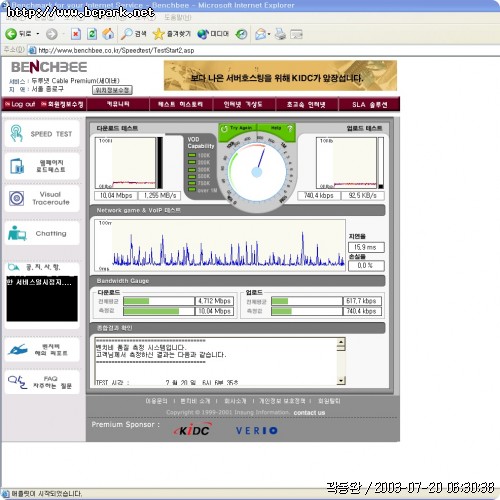The width and height of the screenshot is (500, 500).
Task: Open the 커뮤니티 navigation tab
Action: click(118, 104)
